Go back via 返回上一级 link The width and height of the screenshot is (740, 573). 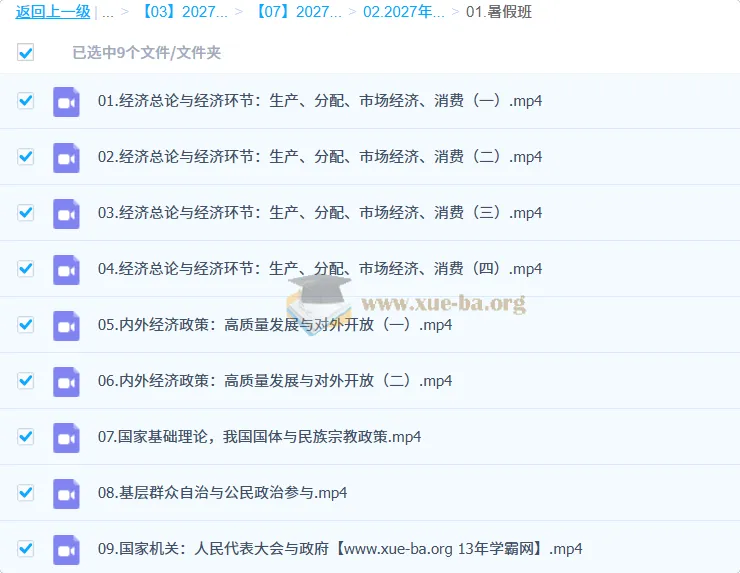pos(53,12)
